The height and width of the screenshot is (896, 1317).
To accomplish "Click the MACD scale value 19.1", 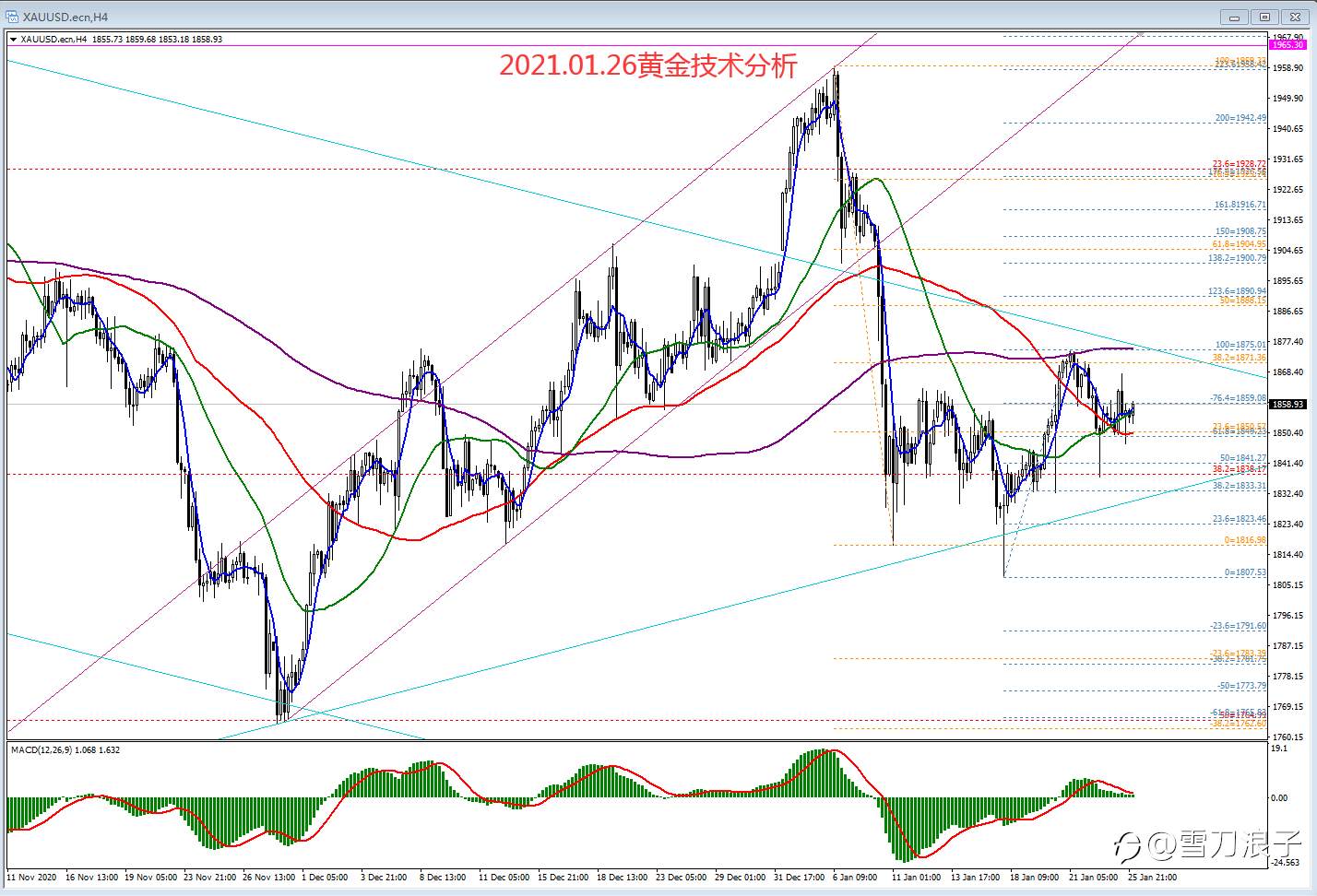I will [1278, 749].
